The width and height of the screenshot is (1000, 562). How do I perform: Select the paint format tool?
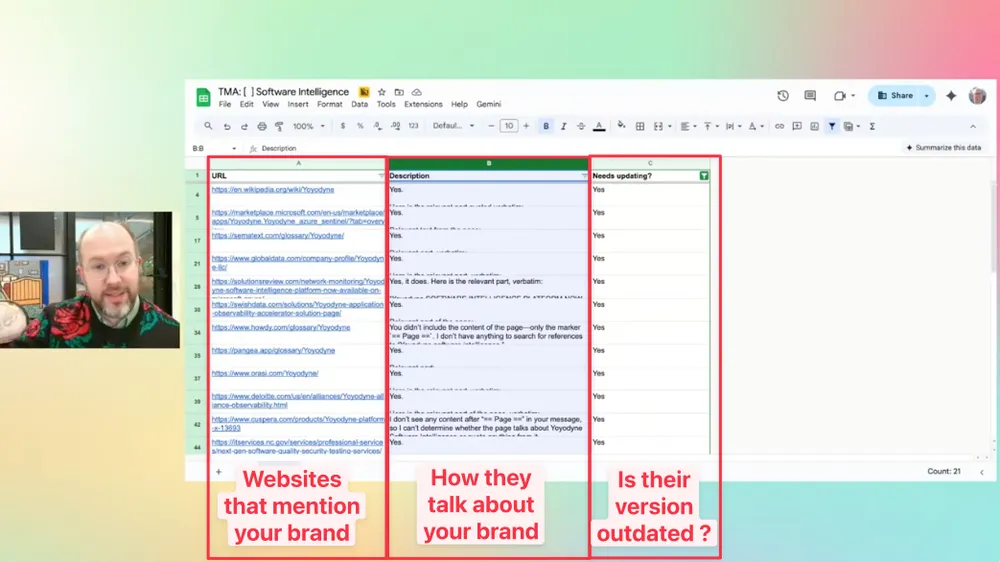(279, 126)
